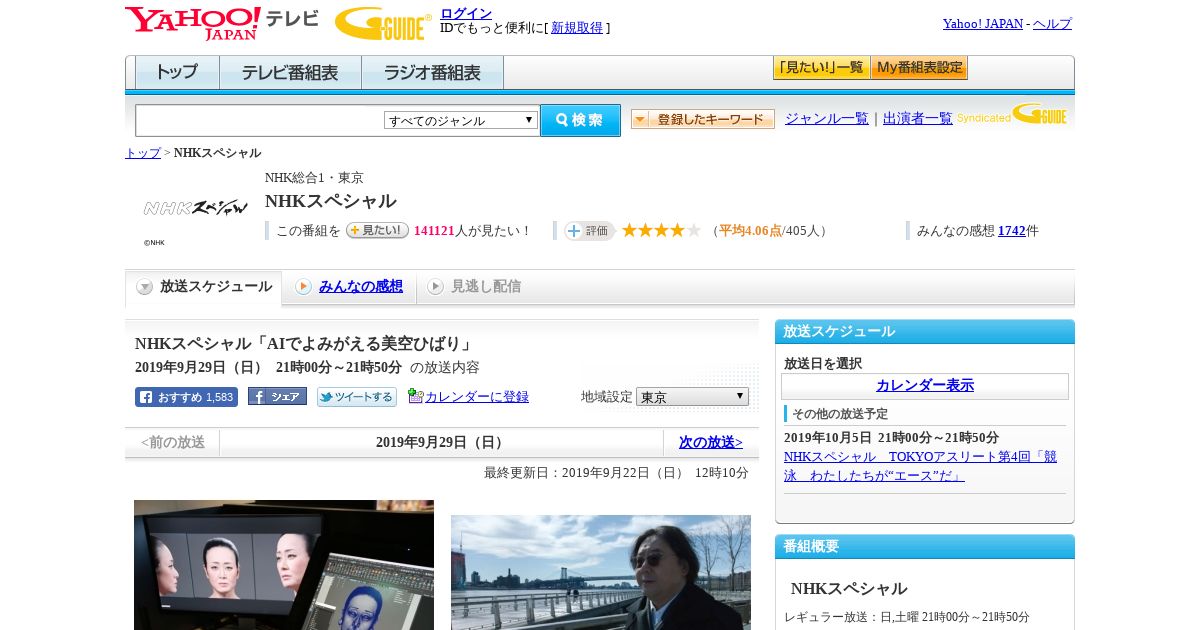Open ジャンル一覧 link

pos(826,118)
